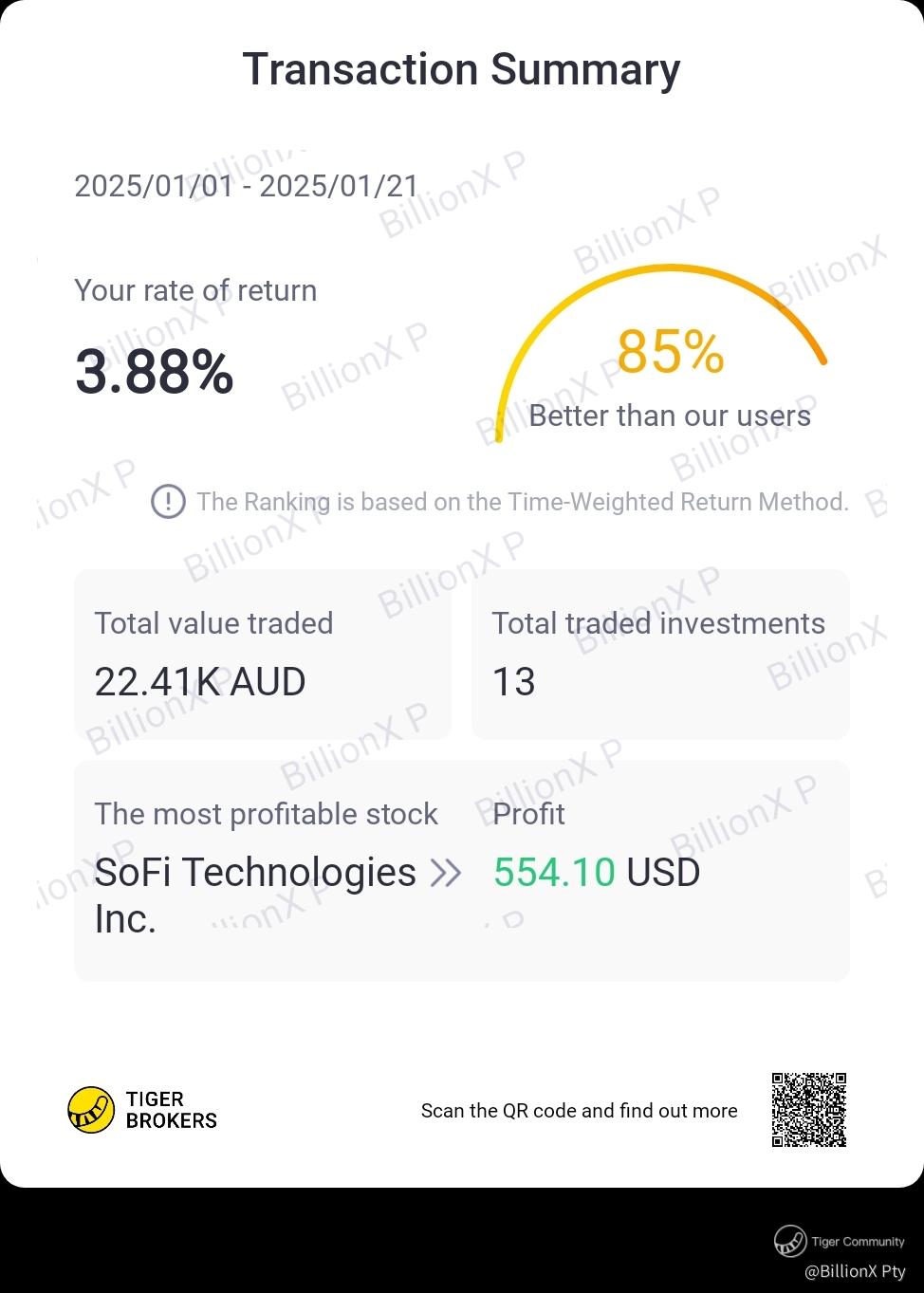The width and height of the screenshot is (924, 1293).
Task: Click the QR code image
Action: tap(808, 1110)
